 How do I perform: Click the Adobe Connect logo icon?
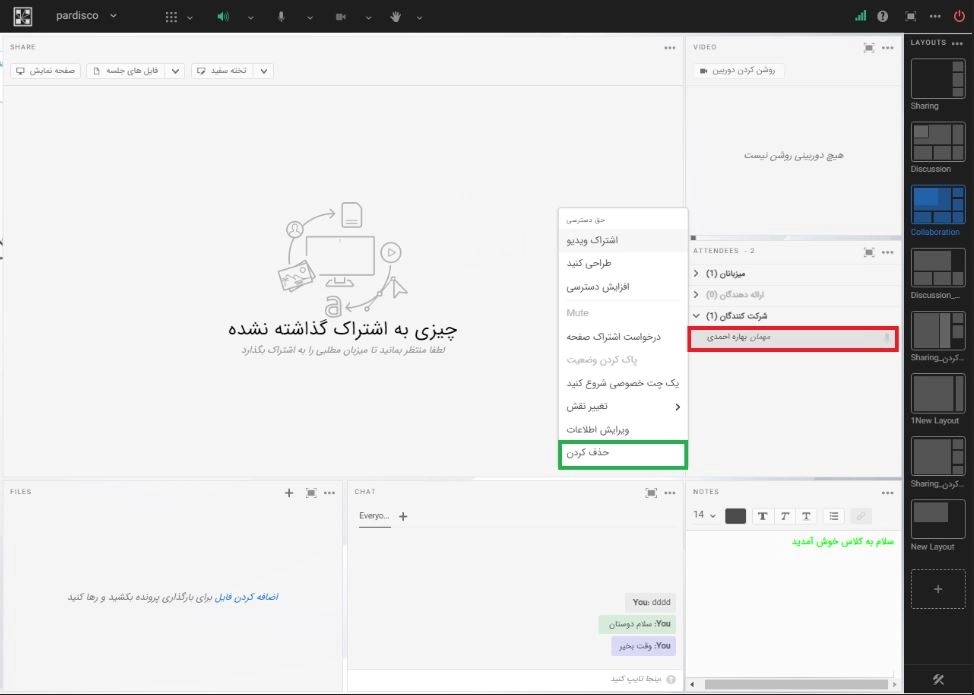[22, 16]
